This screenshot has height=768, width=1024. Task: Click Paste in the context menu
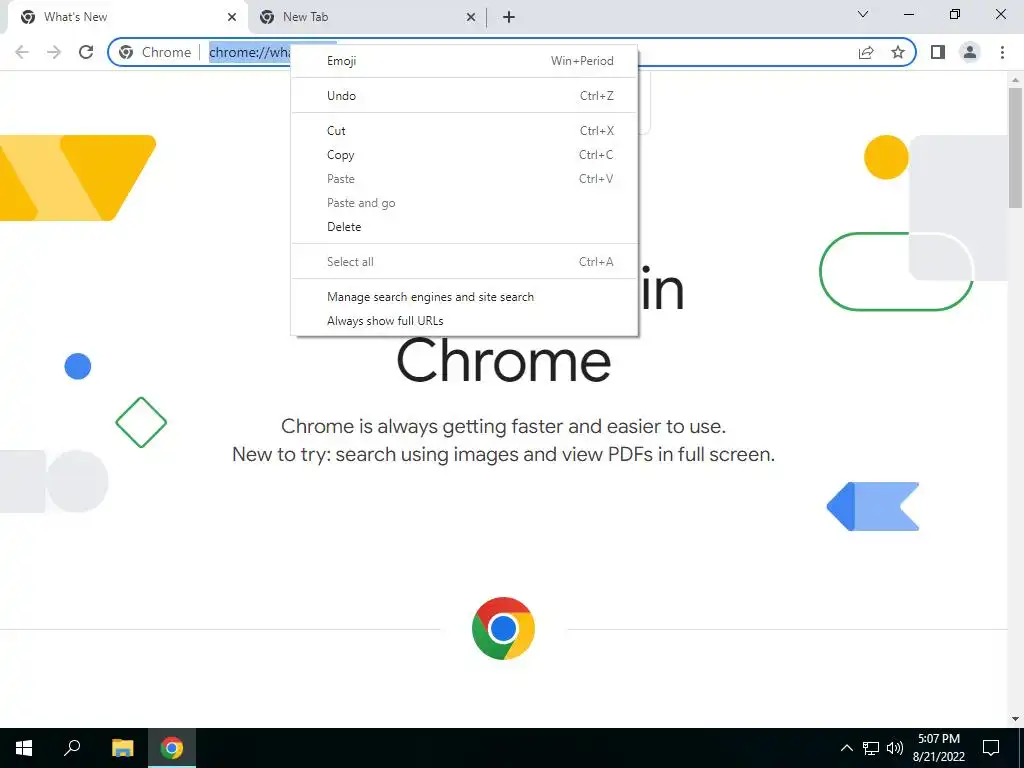coord(464,179)
